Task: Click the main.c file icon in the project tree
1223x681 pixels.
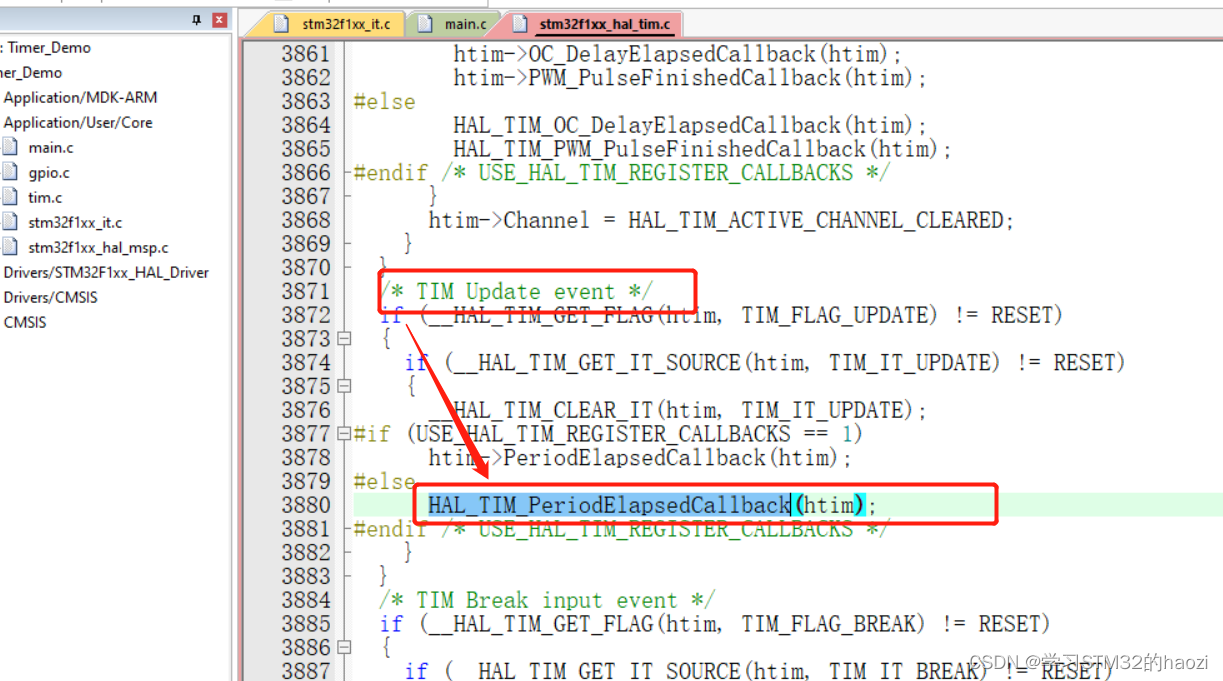Action: click(10, 147)
